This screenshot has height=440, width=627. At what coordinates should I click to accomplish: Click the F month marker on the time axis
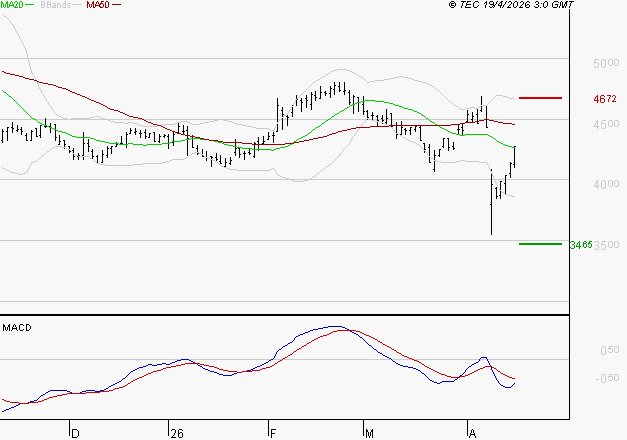tap(273, 433)
